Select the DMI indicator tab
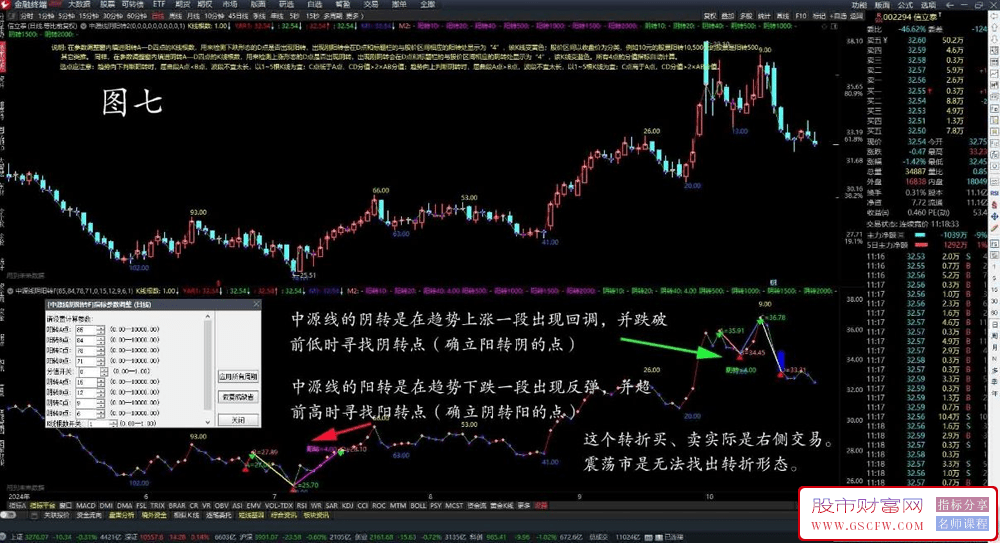 (x=106, y=505)
